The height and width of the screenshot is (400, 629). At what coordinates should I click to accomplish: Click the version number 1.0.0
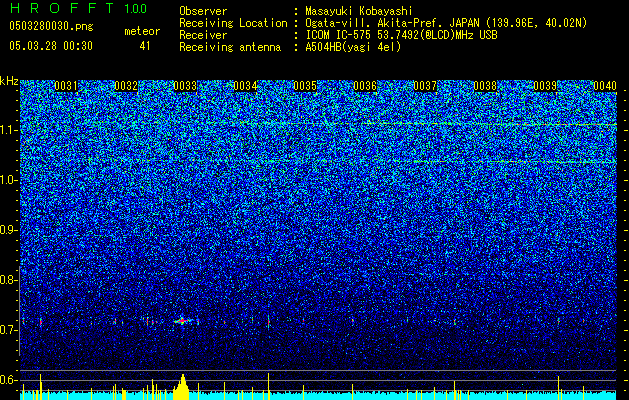tap(135, 9)
